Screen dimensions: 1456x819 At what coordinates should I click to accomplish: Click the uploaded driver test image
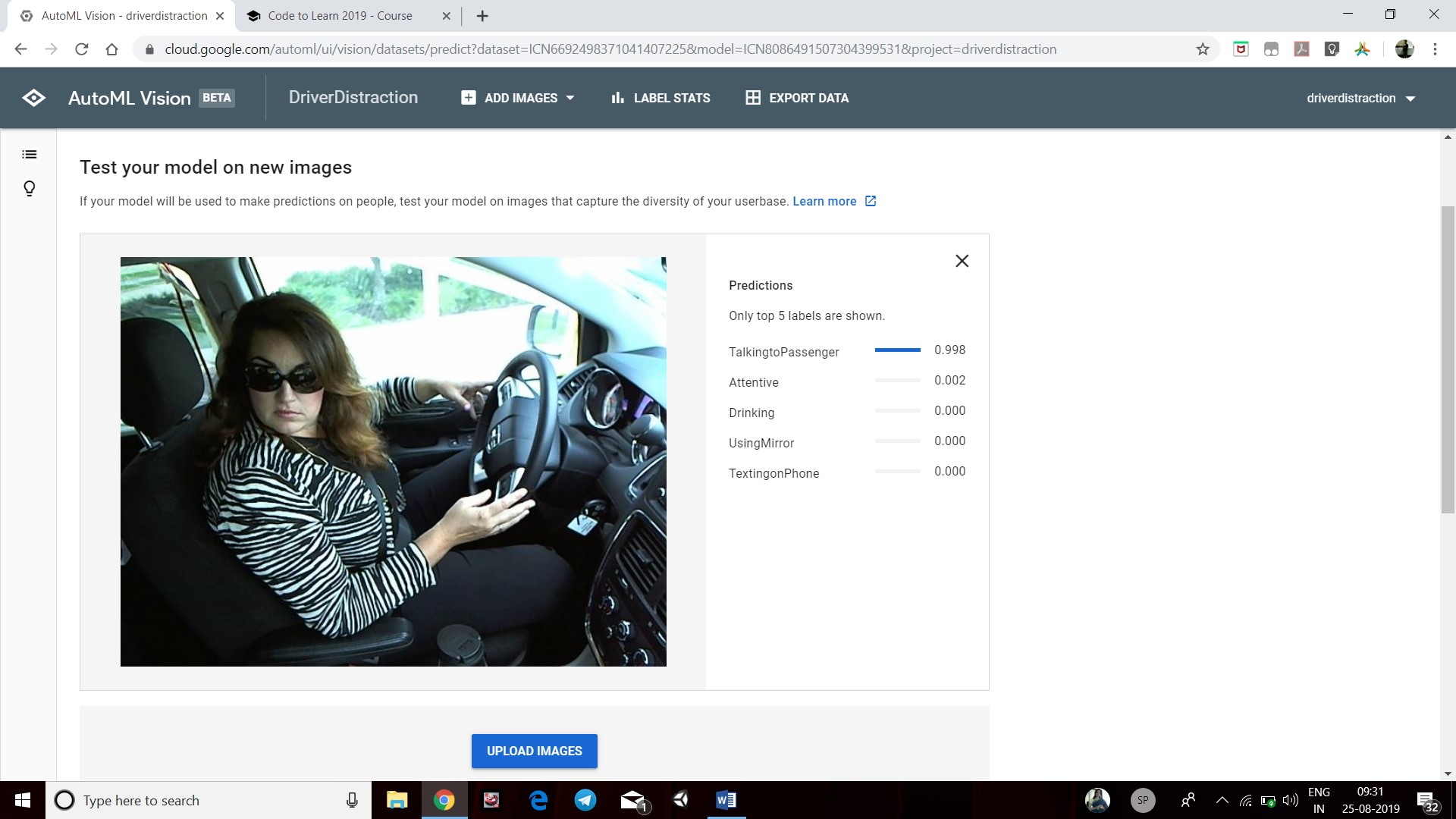pyautogui.click(x=393, y=461)
